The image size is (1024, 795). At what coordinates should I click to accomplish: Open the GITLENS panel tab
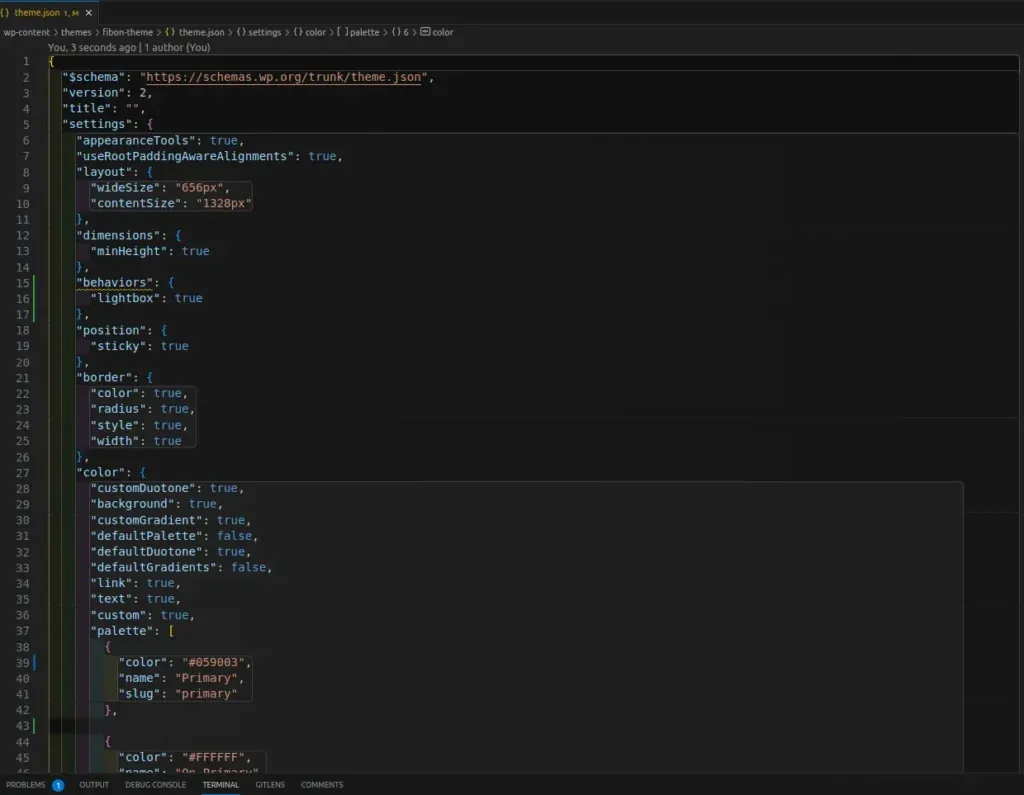(x=270, y=785)
